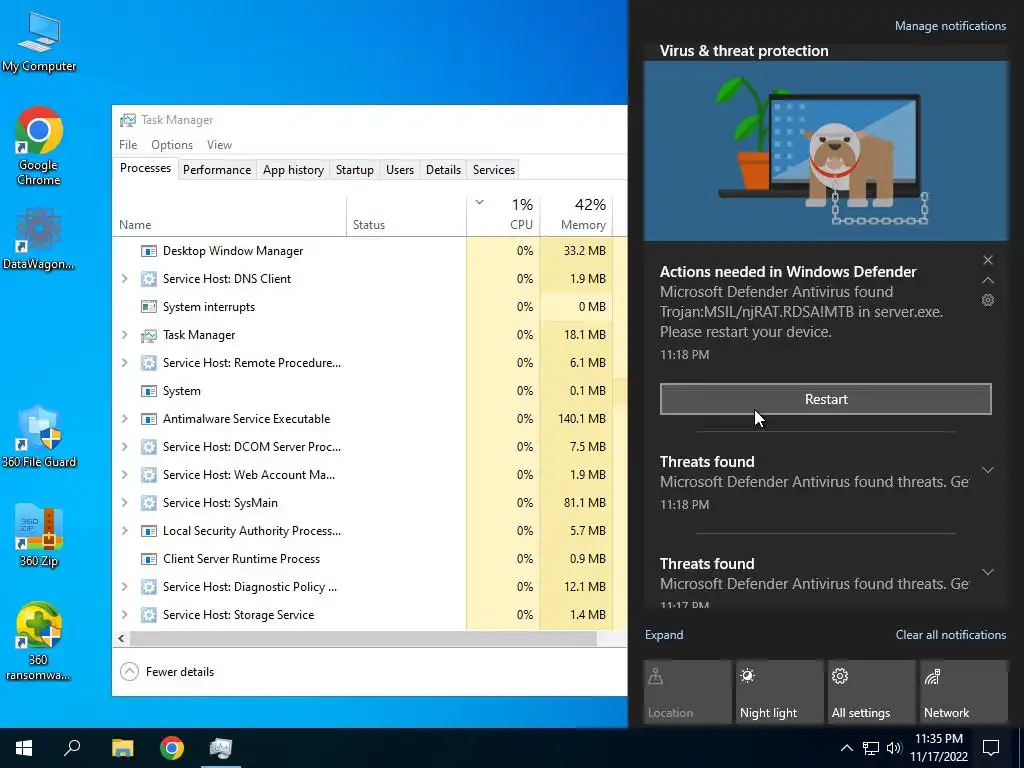Click taskbar clock showing 11:35 PM
Viewport: 1024px width, 768px height.
(938, 748)
